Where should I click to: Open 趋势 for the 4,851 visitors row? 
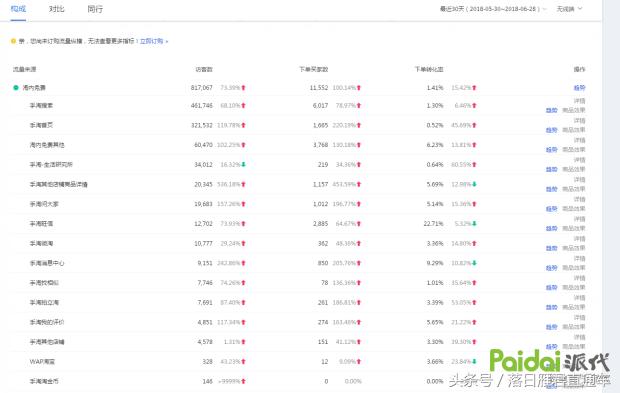552,327
